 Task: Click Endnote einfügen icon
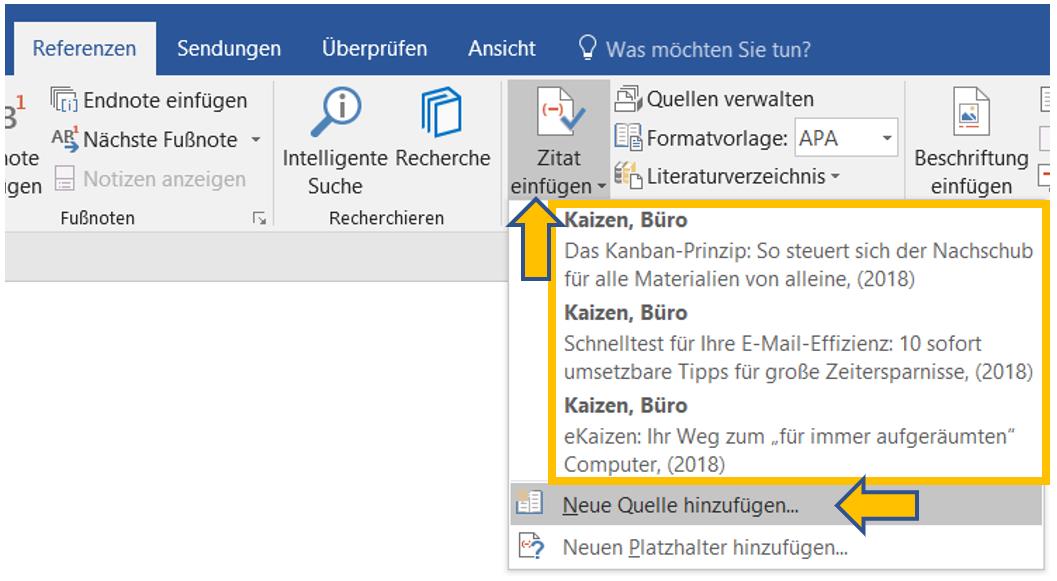coord(64,101)
